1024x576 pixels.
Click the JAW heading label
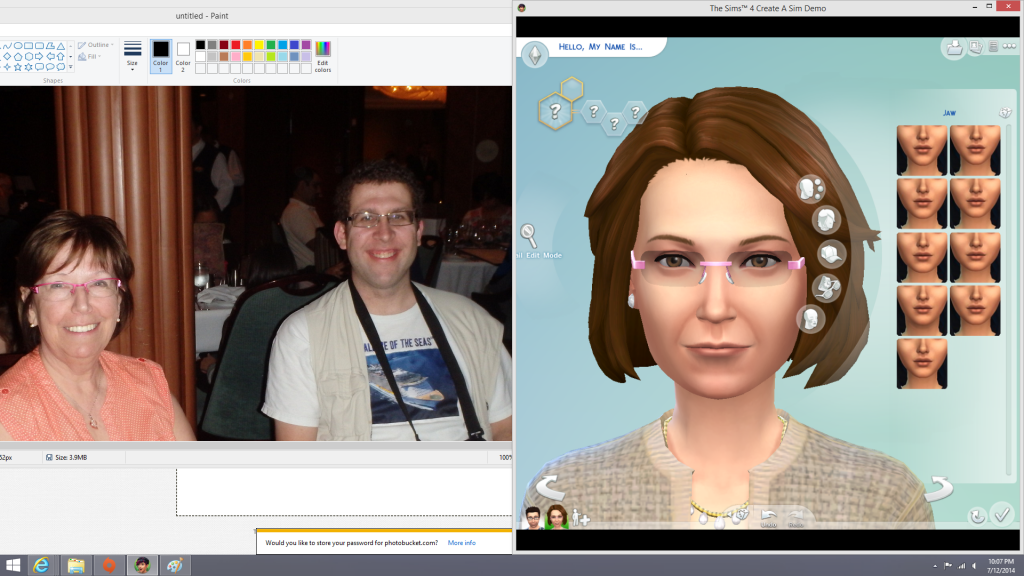point(949,113)
